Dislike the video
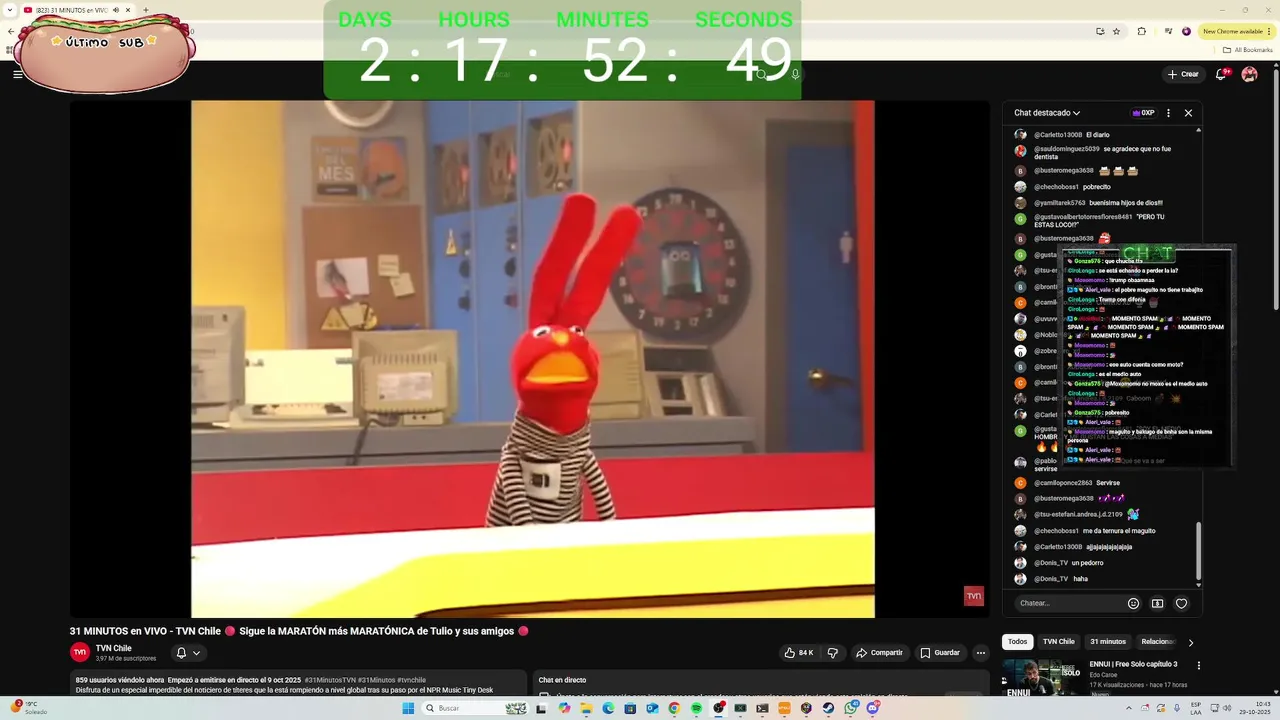 tap(832, 653)
